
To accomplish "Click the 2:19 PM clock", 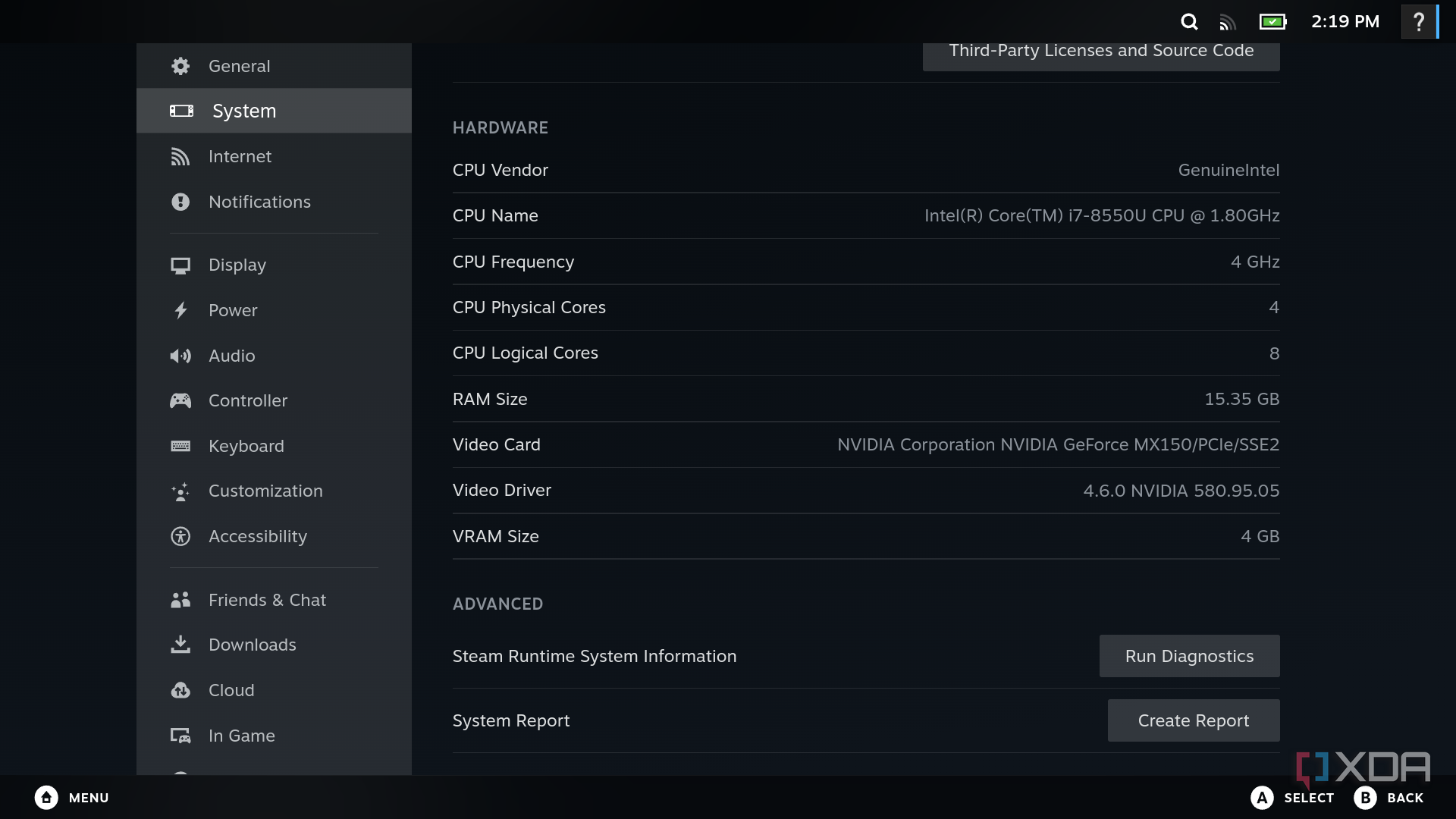I will 1345,22.
